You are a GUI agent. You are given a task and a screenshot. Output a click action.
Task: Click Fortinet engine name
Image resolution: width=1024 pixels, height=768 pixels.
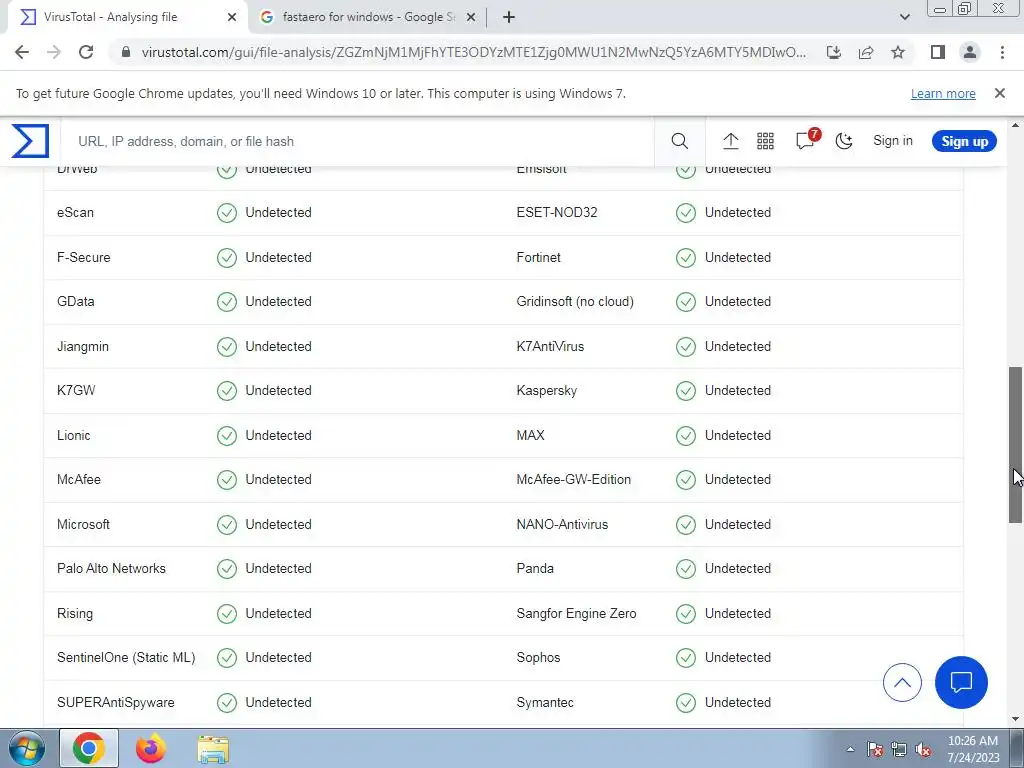(538, 257)
